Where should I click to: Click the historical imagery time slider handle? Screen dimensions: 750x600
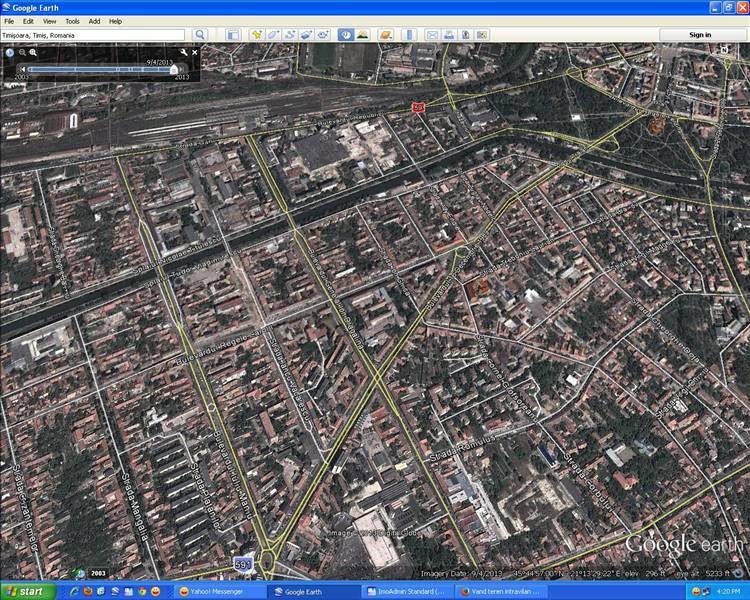tap(174, 69)
